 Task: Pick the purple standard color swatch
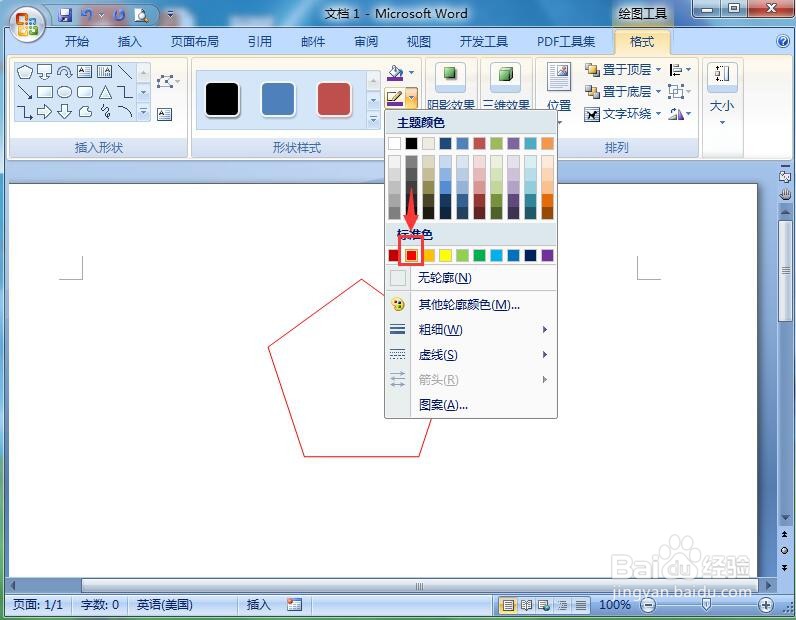(547, 255)
